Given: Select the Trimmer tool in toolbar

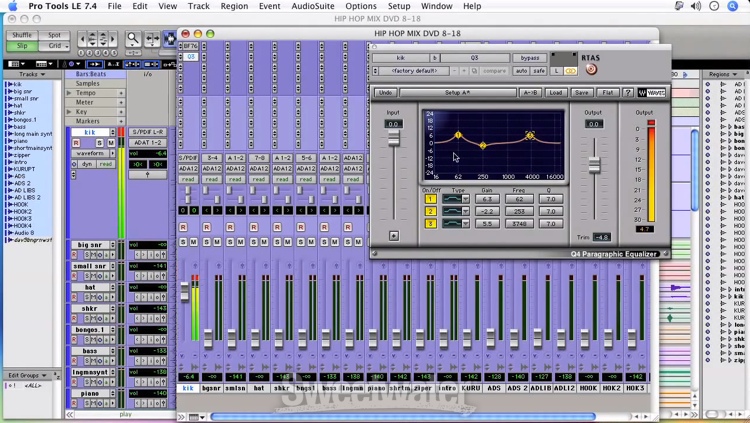Looking at the screenshot, I should (x=152, y=39).
